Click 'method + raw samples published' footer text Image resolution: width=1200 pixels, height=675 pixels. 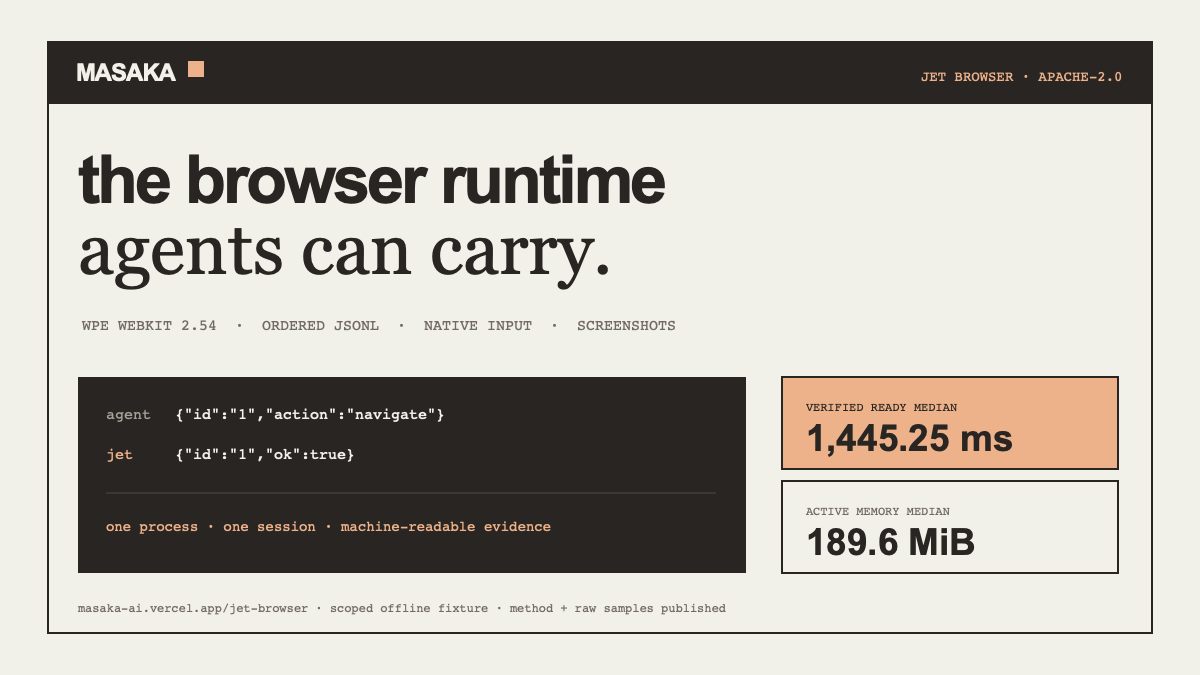(618, 608)
